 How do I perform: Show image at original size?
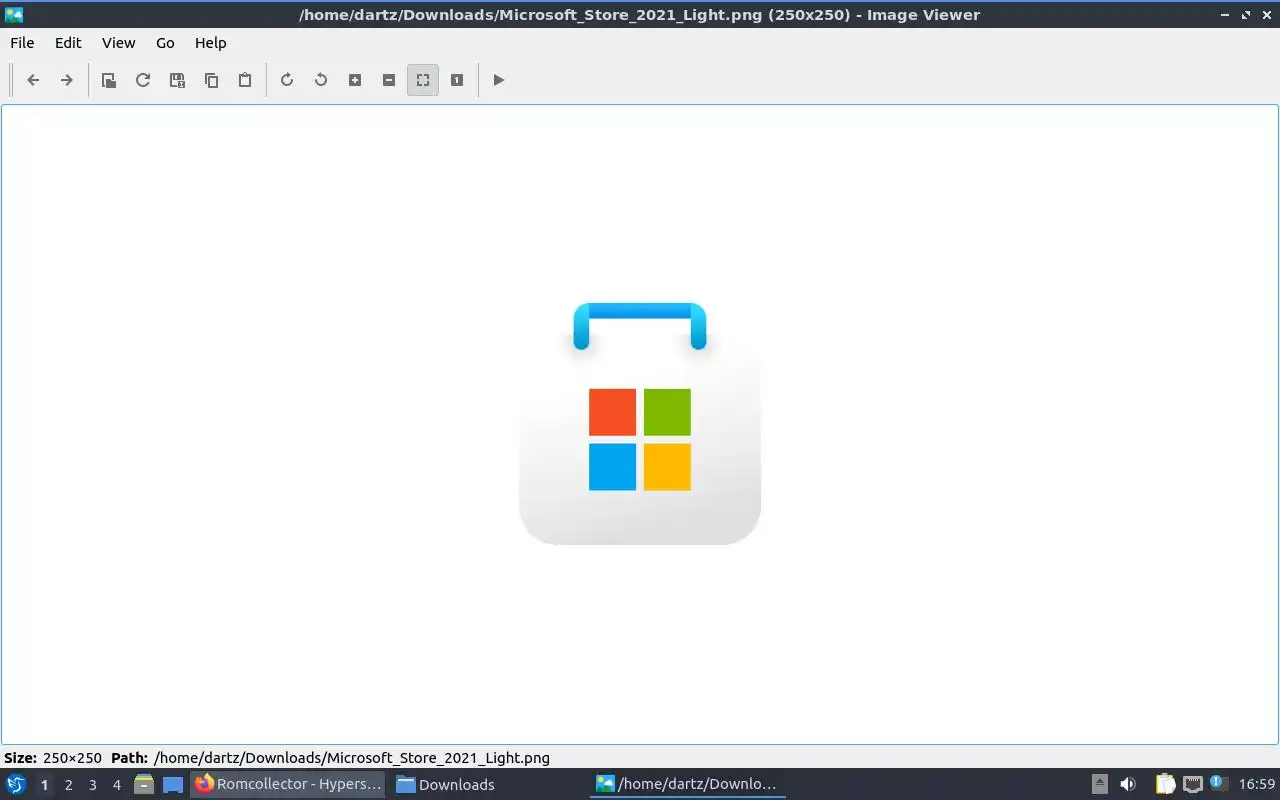pyautogui.click(x=457, y=80)
